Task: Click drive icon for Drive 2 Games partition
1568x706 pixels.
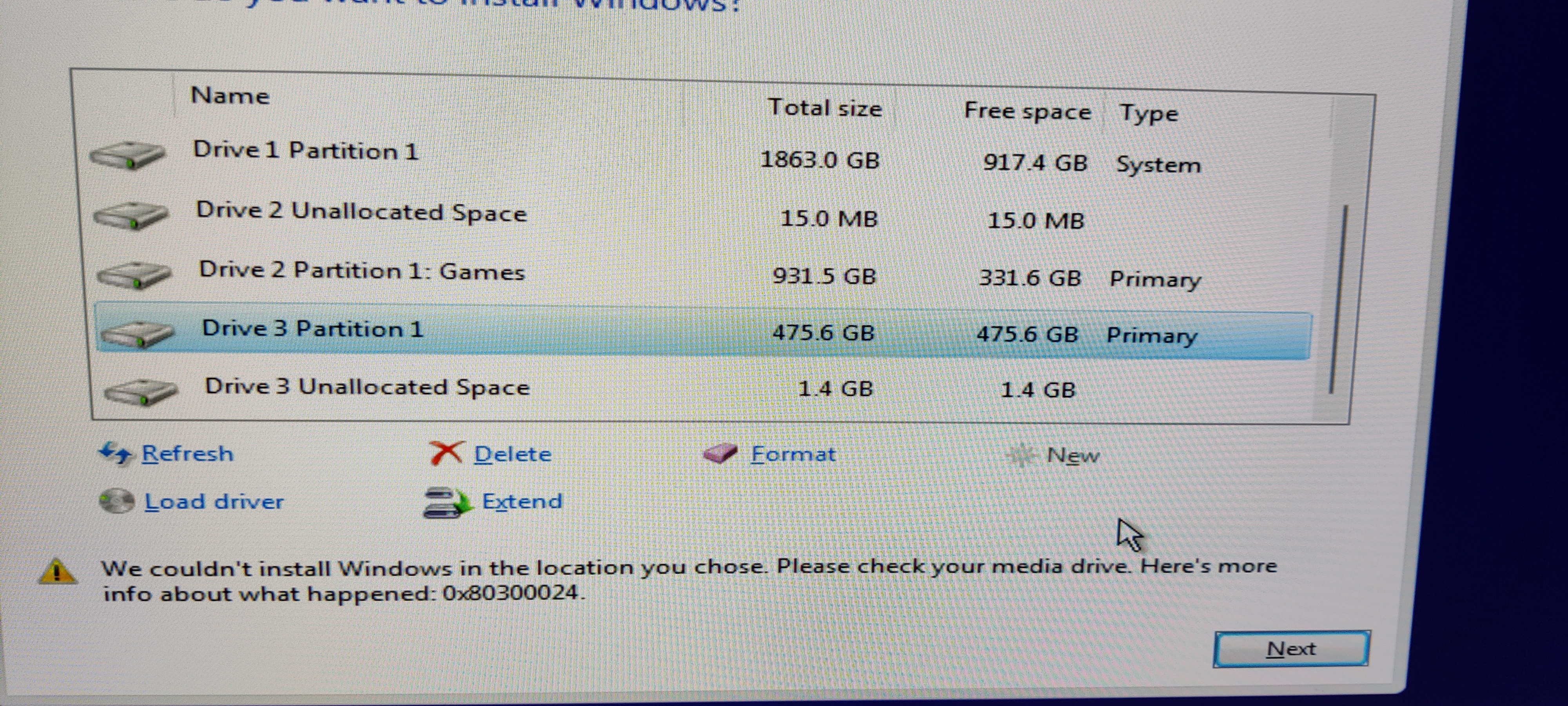Action: pos(134,275)
